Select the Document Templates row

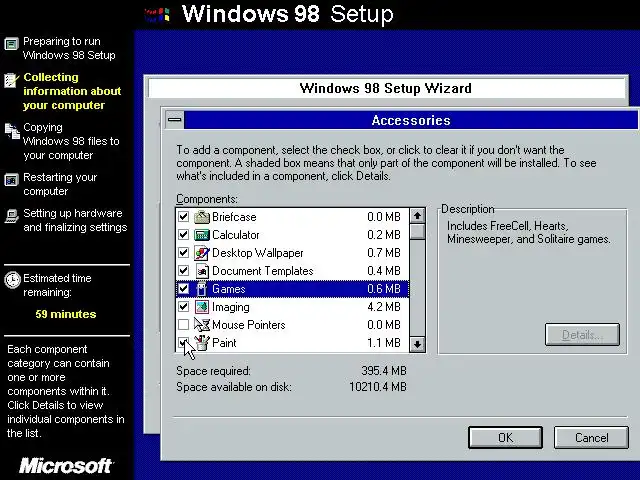[x=292, y=271]
